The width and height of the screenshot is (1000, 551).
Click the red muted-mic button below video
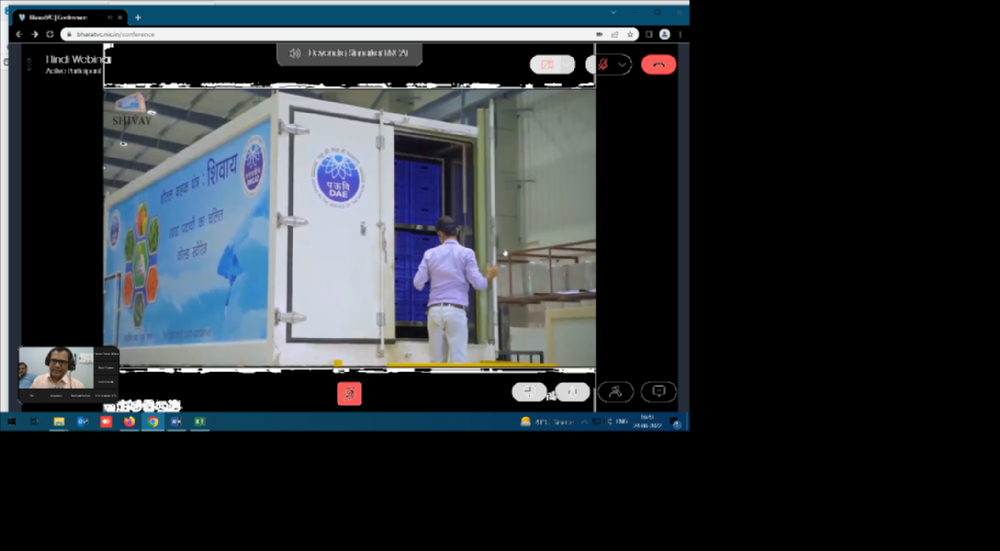[x=349, y=393]
